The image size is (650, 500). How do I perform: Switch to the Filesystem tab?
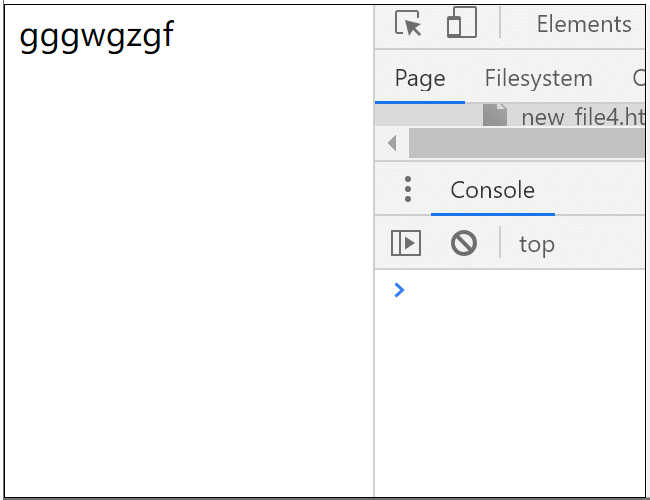(538, 78)
